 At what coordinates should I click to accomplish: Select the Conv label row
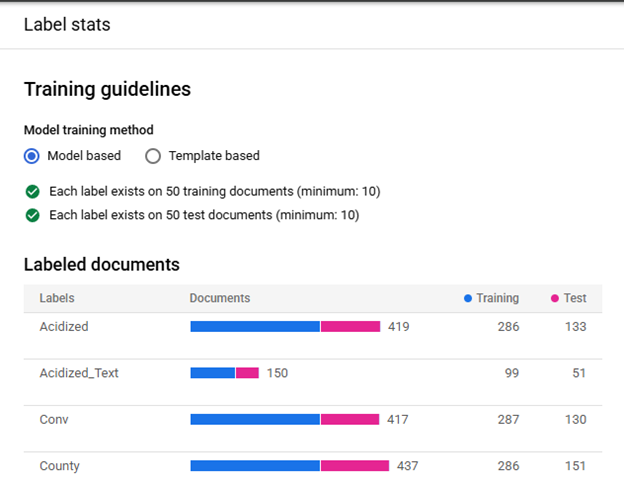pyautogui.click(x=52, y=420)
